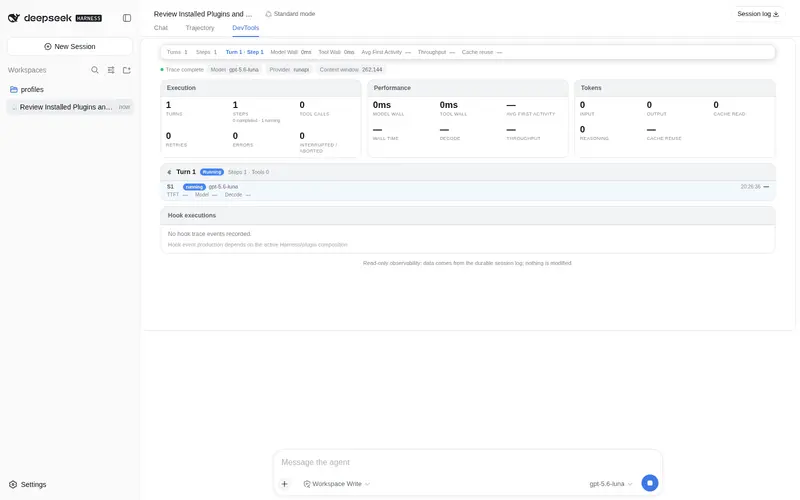This screenshot has height=500, width=800.
Task: Click the Running badge on Turn 1
Action: click(x=212, y=172)
